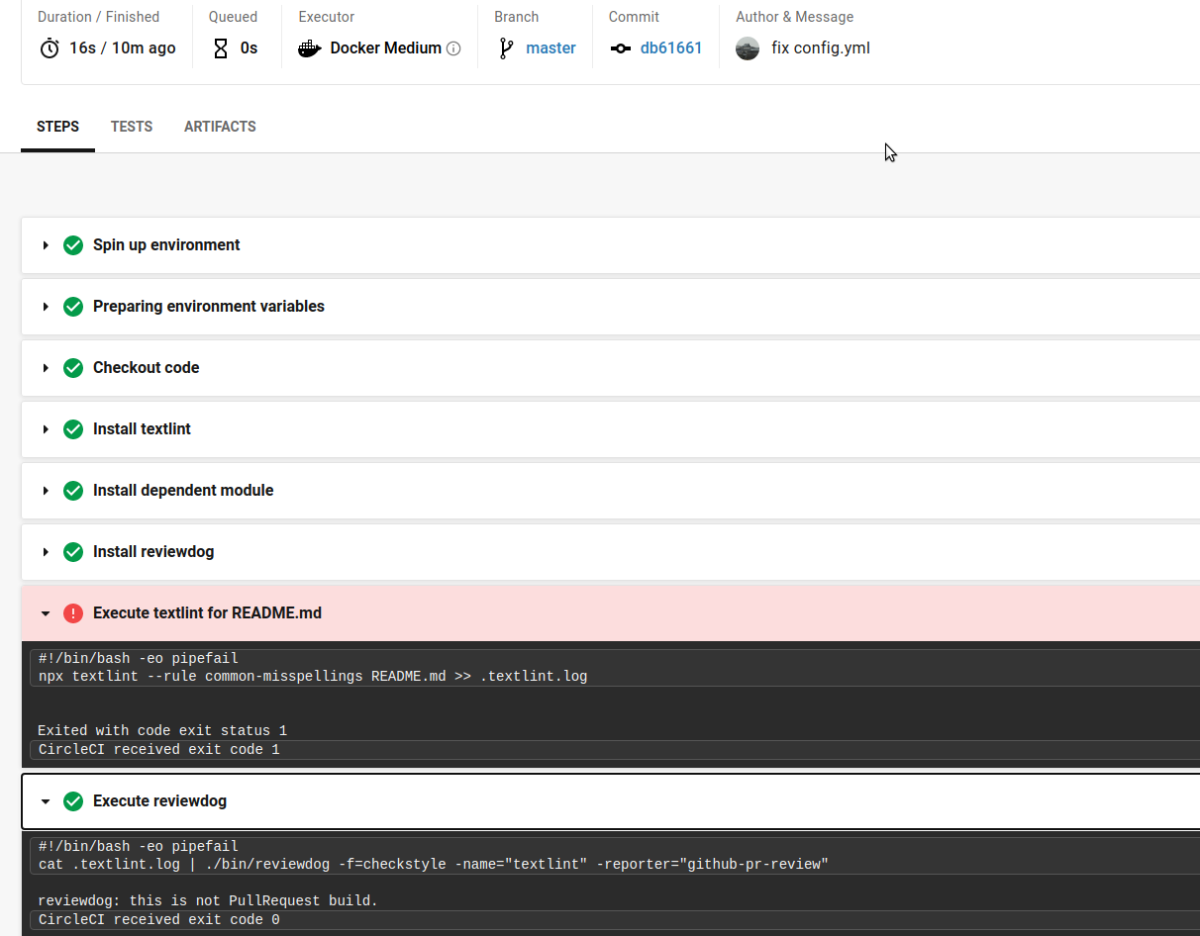
Task: Click the author avatar image
Action: (747, 48)
